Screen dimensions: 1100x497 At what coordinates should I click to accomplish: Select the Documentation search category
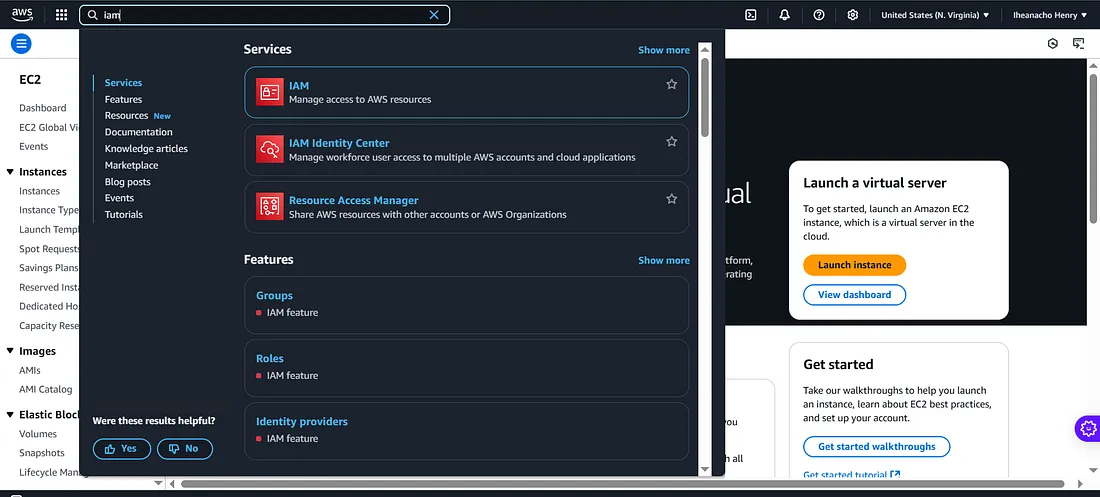tap(138, 132)
